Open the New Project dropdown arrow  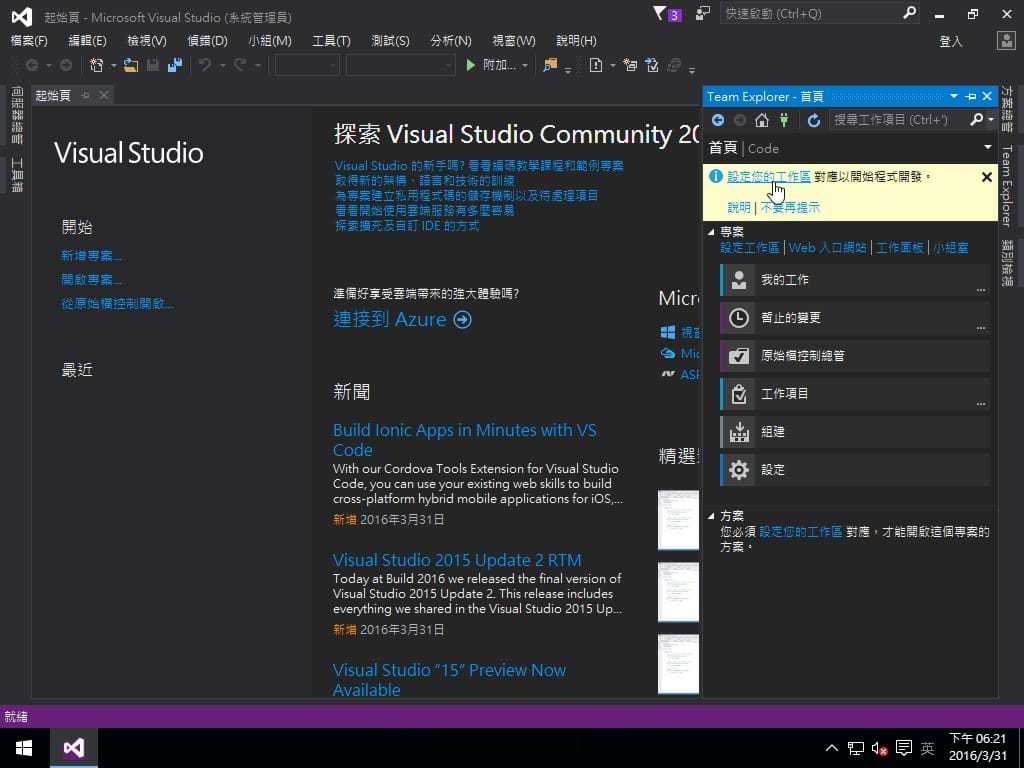[x=114, y=65]
